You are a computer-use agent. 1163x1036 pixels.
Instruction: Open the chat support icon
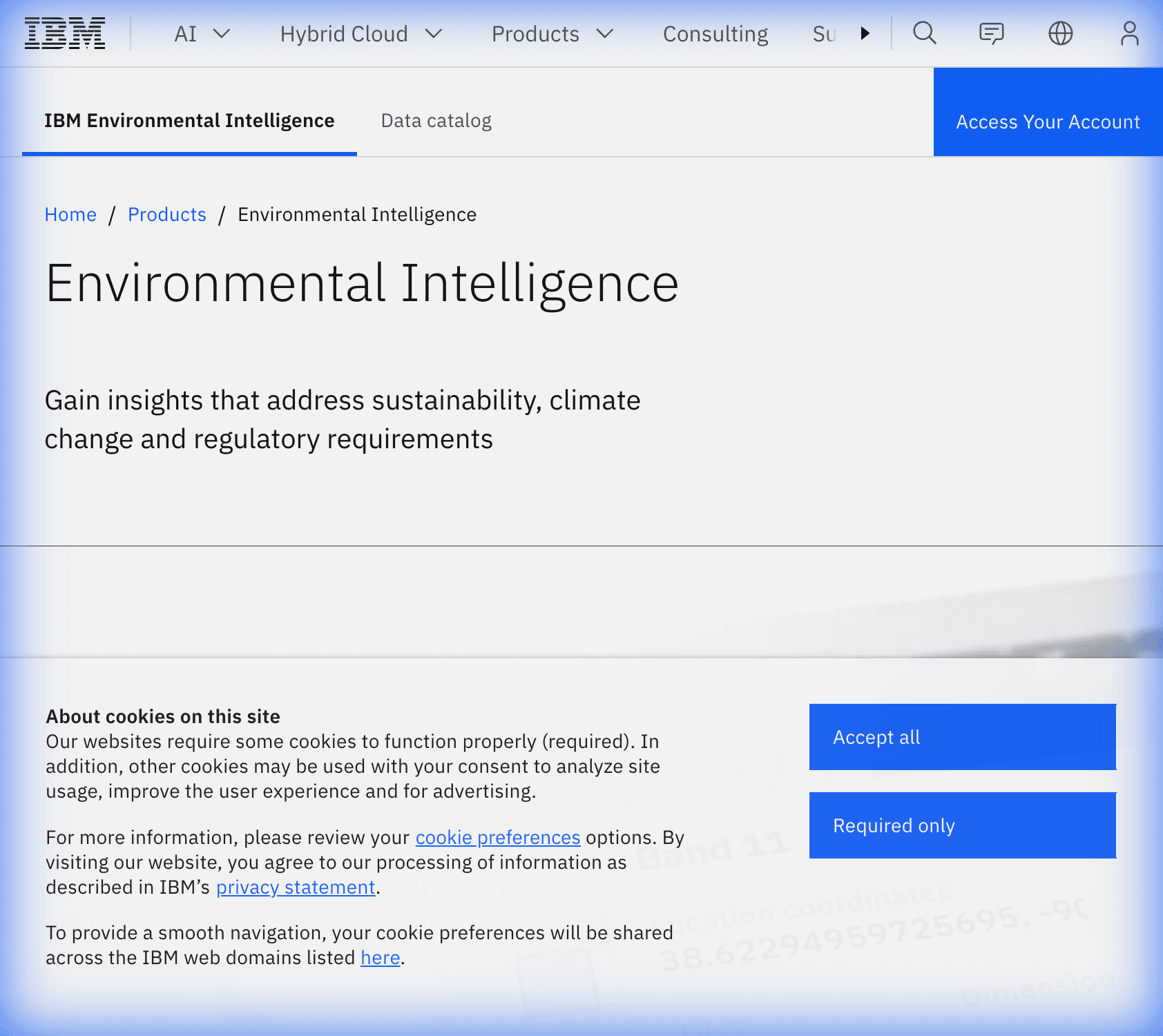tap(992, 32)
